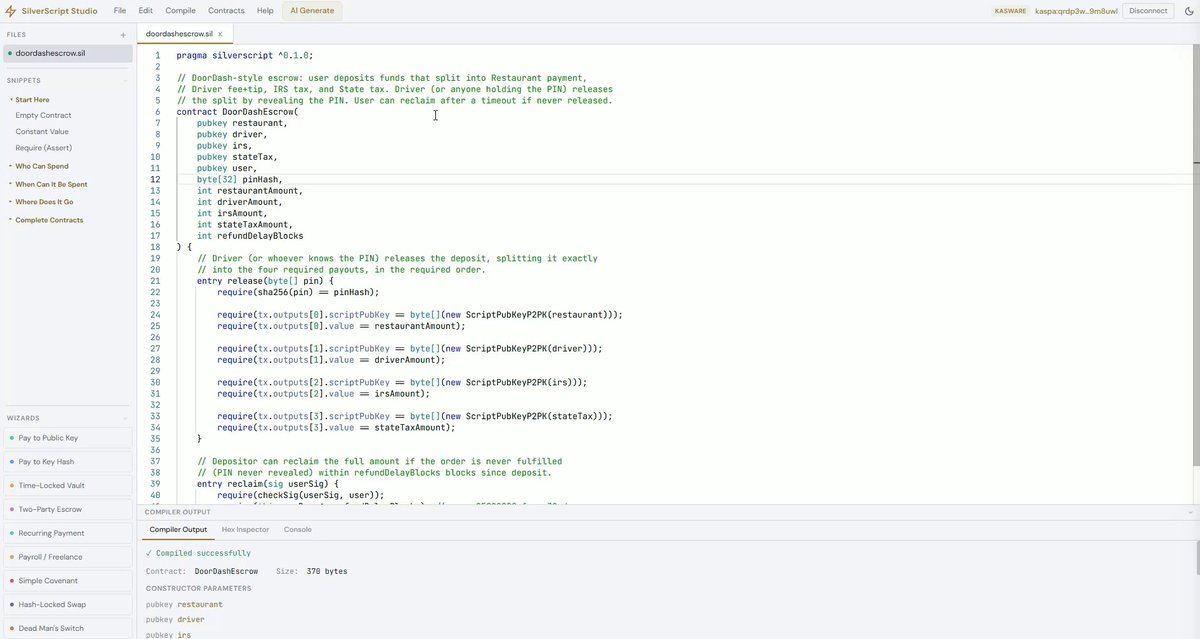This screenshot has height=639, width=1200.
Task: Toggle dark mode with the moon icon
Action: (1188, 11)
